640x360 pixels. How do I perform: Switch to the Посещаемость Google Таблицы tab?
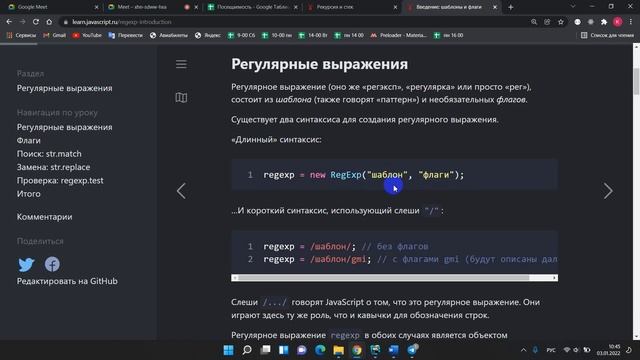click(251, 7)
